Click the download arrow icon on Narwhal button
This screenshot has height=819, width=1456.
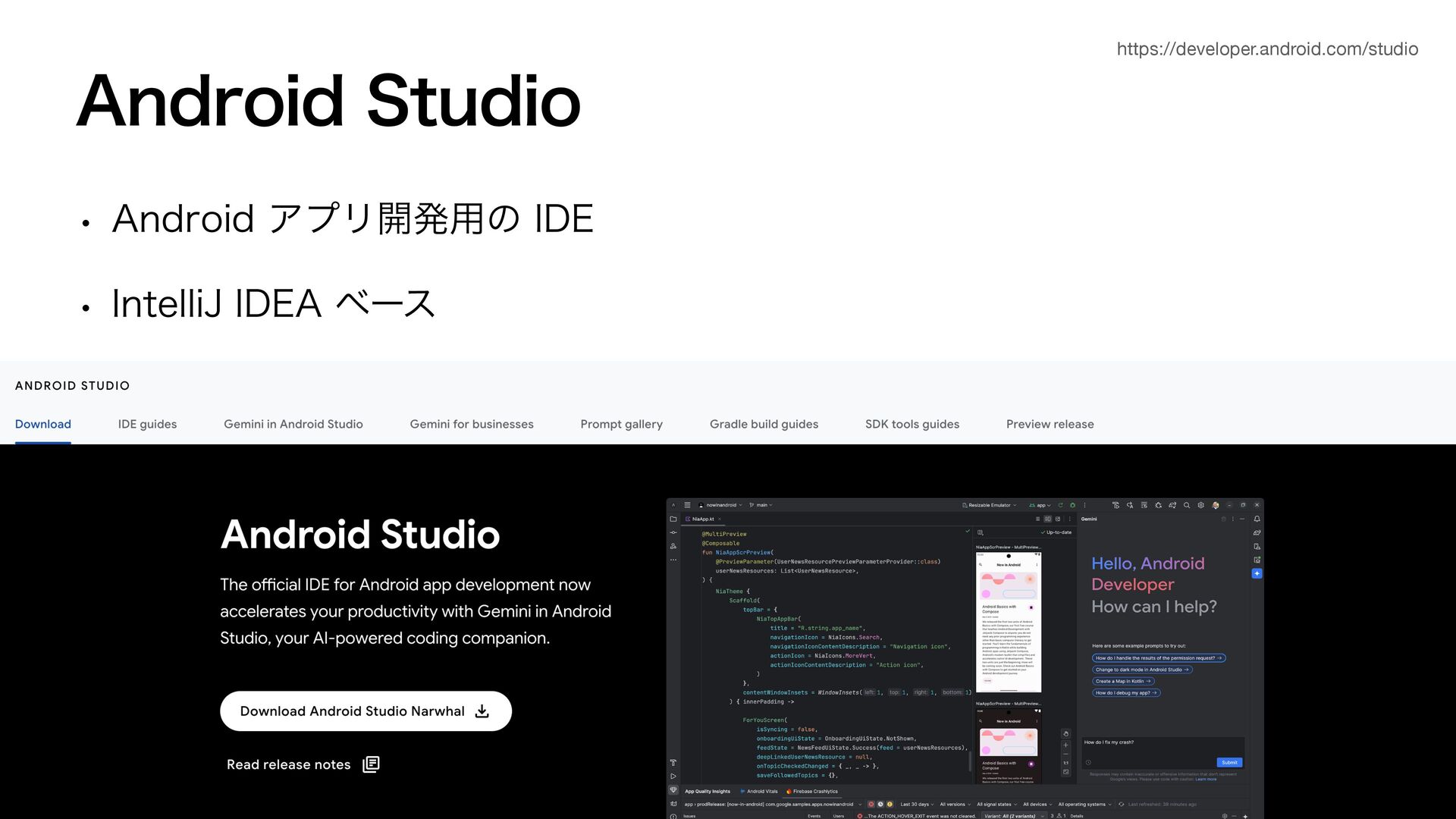click(x=482, y=711)
